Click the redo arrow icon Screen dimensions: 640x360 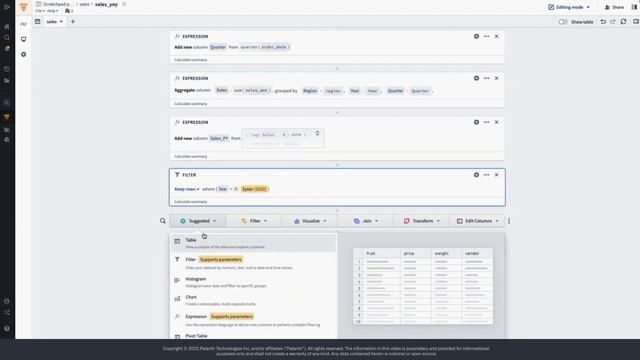[x=613, y=22]
